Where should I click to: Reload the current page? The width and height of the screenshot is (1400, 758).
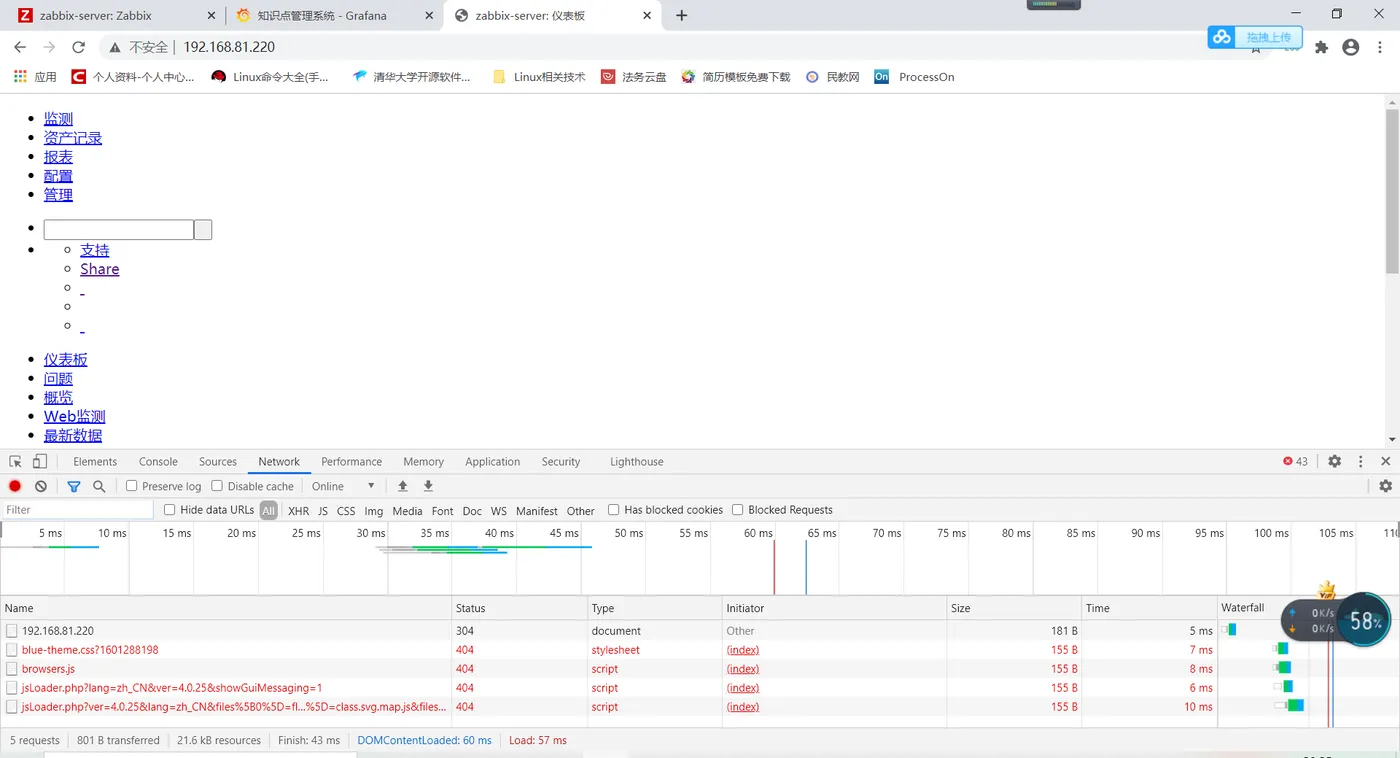pos(78,47)
